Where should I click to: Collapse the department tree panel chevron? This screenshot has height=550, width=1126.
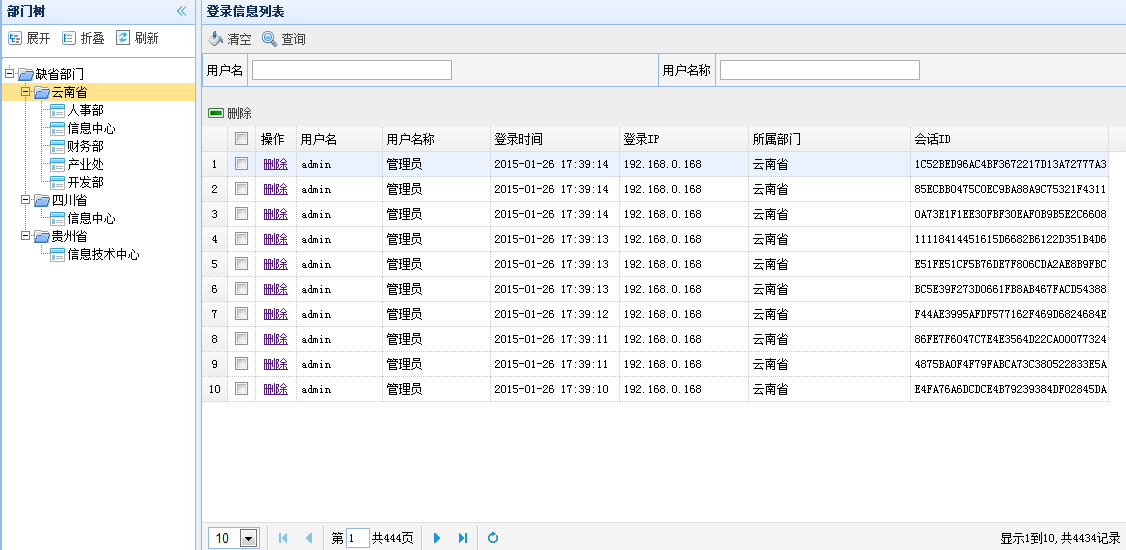tap(182, 11)
